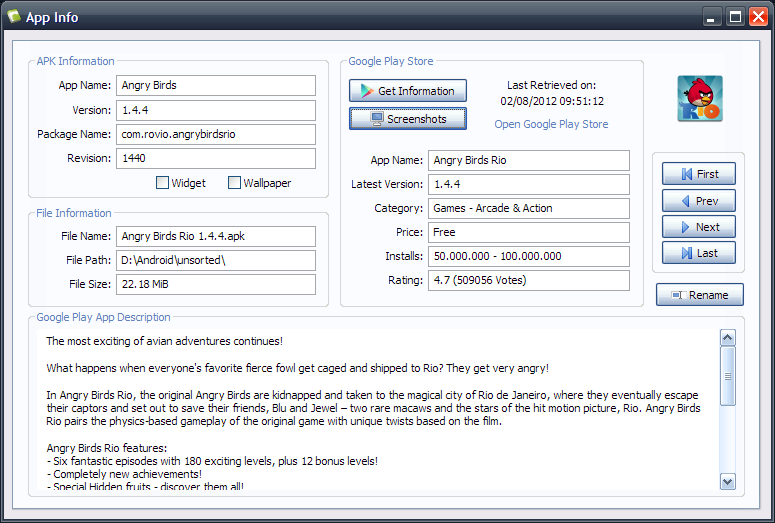Click the Rename button
Screen dimensions: 775x523
click(700, 295)
